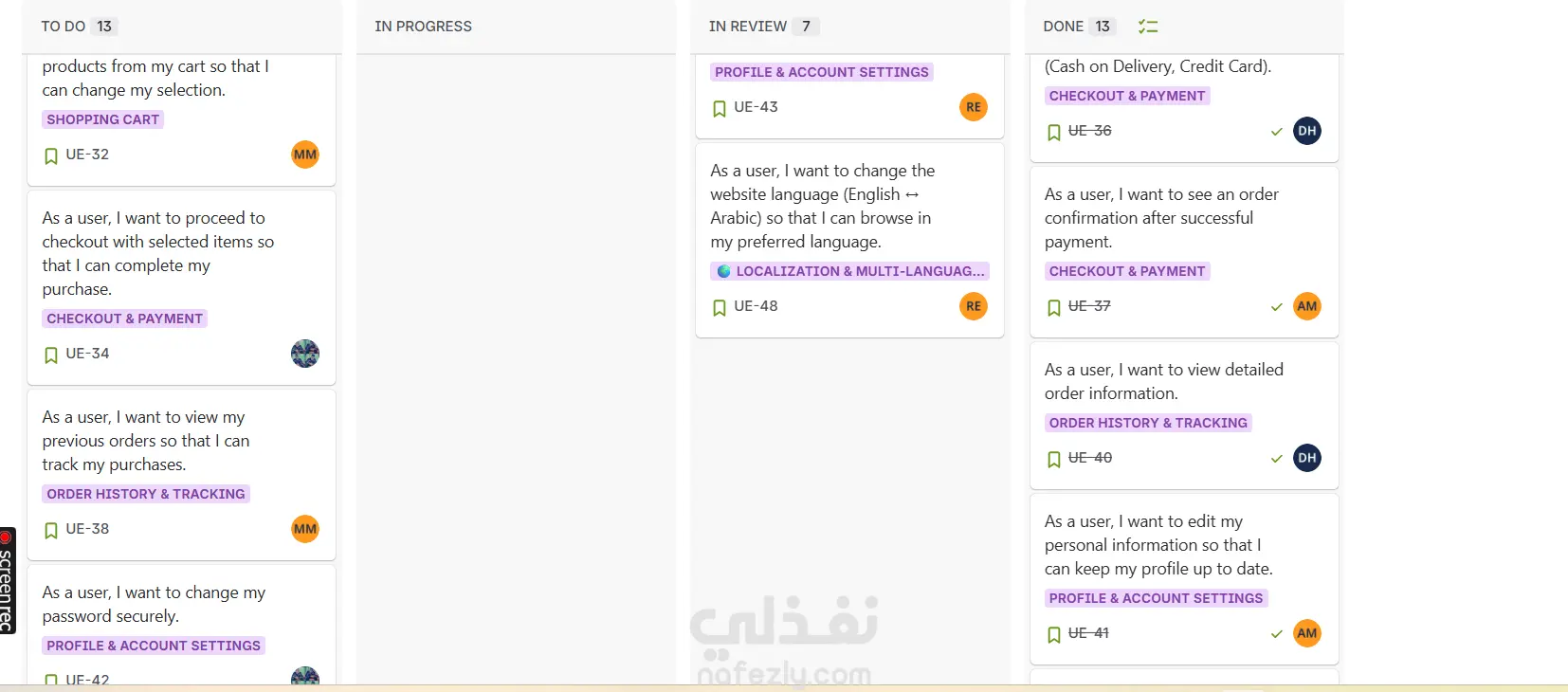This screenshot has width=1568, height=692.
Task: Click the AM assignee avatar on UE-37
Action: (1307, 306)
